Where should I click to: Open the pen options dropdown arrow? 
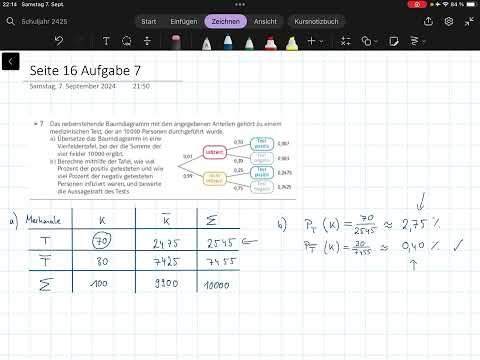pyautogui.click(x=321, y=42)
